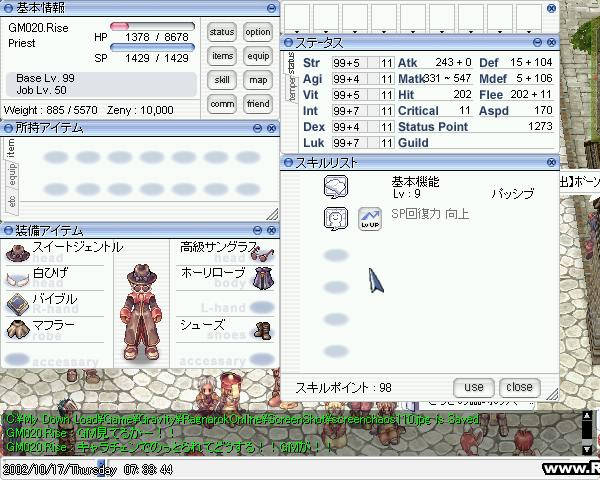Select the sunglasses icon in equipment
600x480 pixels.
point(263,252)
